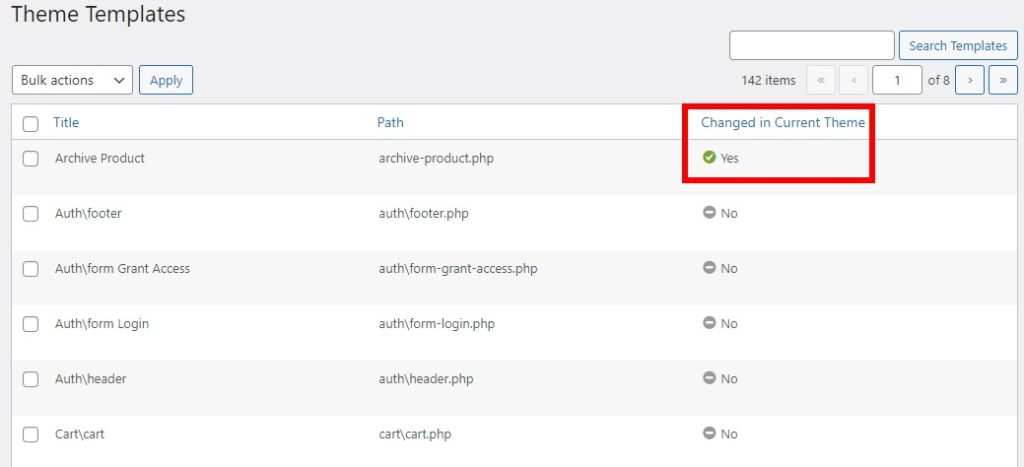Click the current page number field
Viewport: 1024px width, 467px height.
point(897,80)
